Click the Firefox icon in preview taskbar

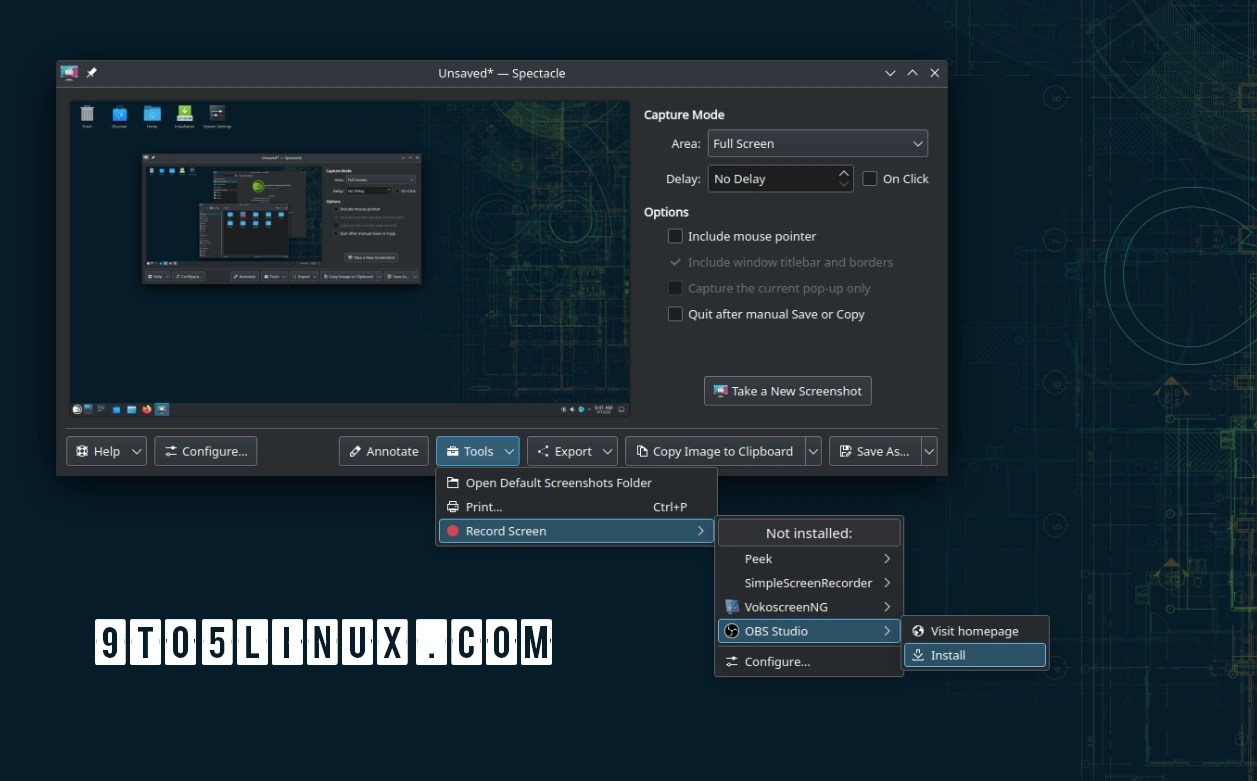coord(147,409)
